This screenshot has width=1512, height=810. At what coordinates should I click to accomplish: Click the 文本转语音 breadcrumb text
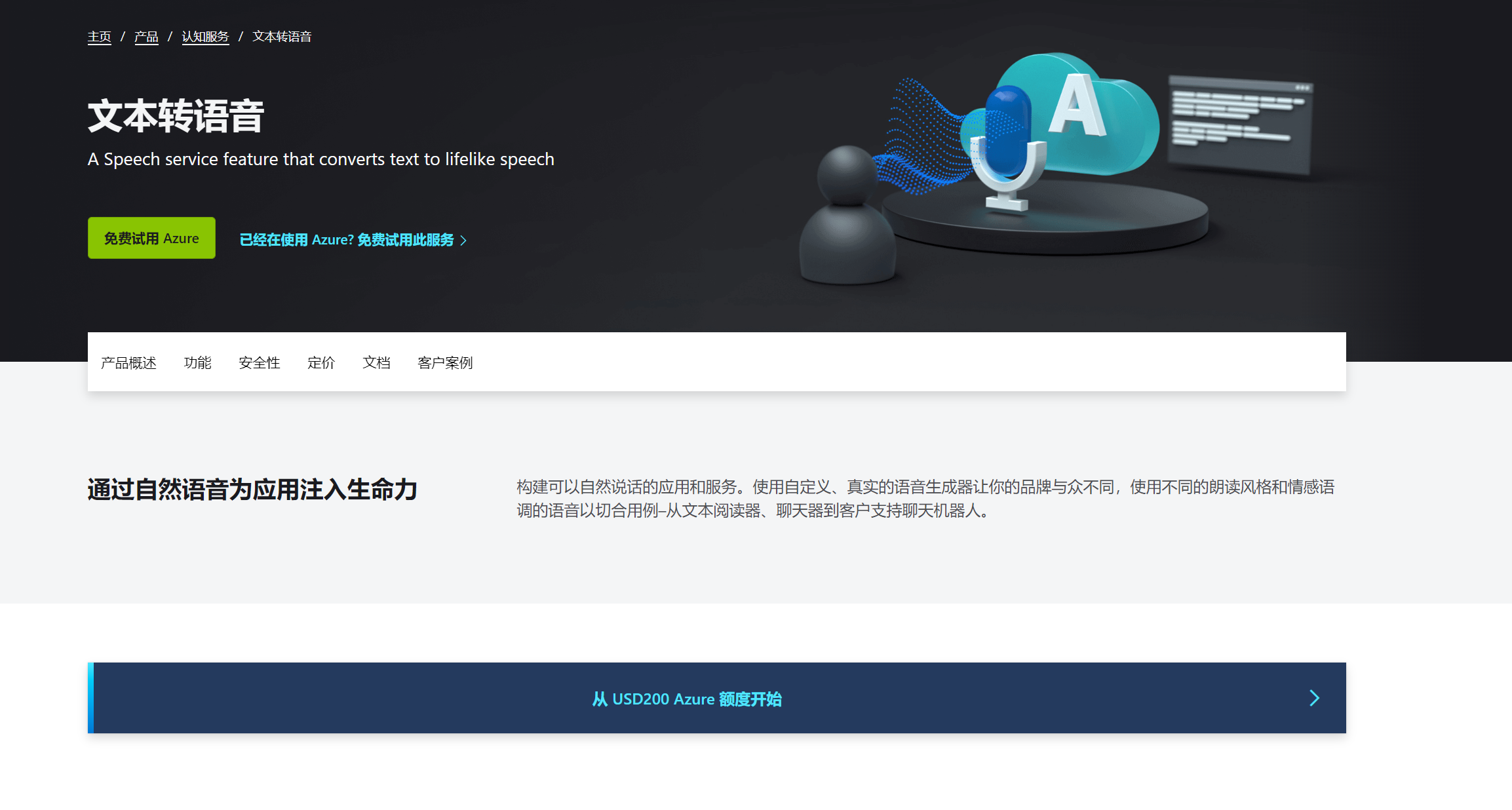pyautogui.click(x=282, y=37)
